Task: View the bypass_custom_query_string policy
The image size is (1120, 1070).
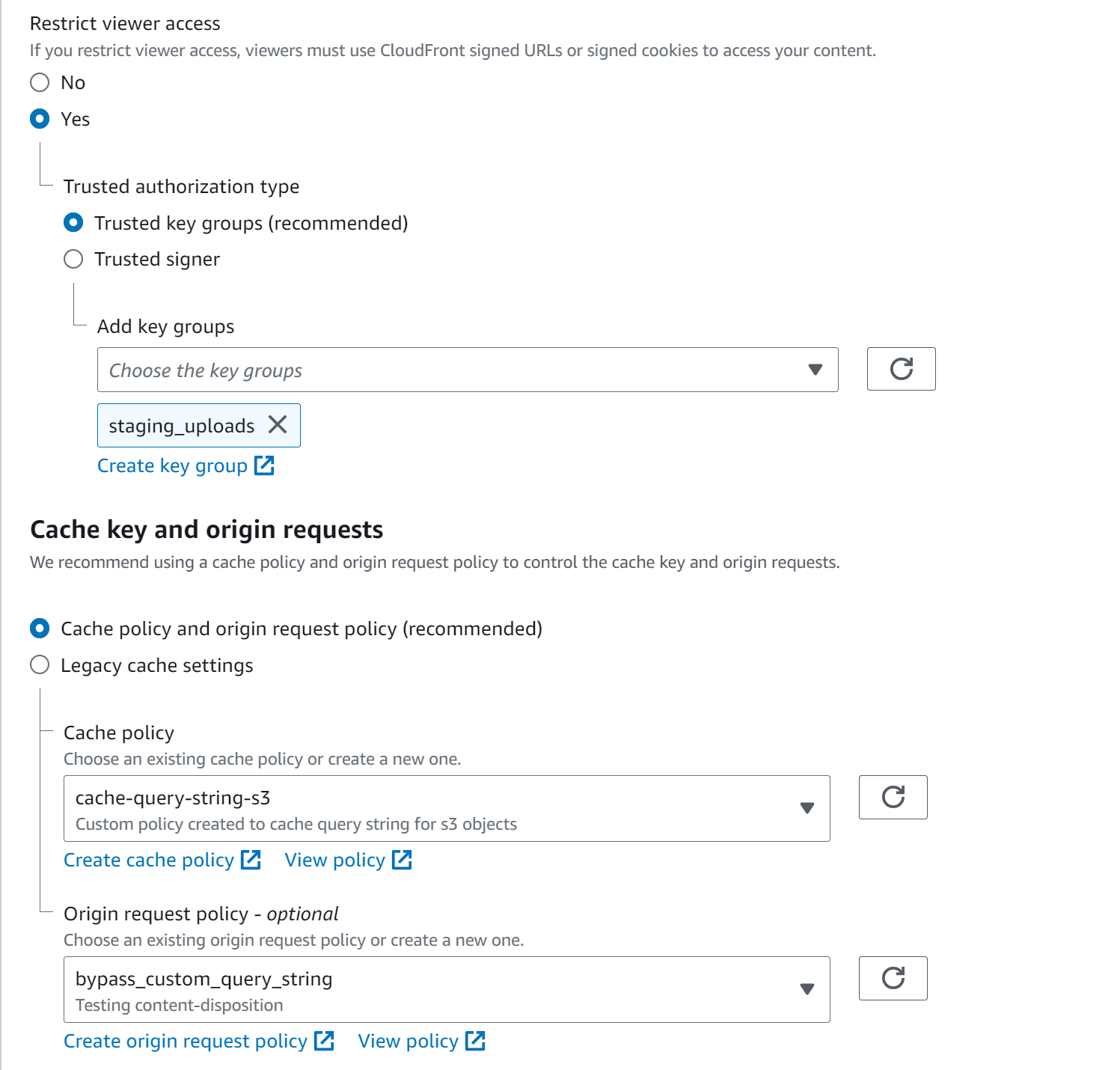Action: coord(408,1040)
